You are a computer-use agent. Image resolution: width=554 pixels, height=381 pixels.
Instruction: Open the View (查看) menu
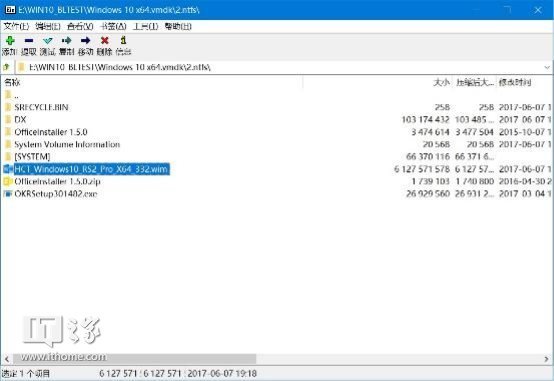[x=80, y=26]
